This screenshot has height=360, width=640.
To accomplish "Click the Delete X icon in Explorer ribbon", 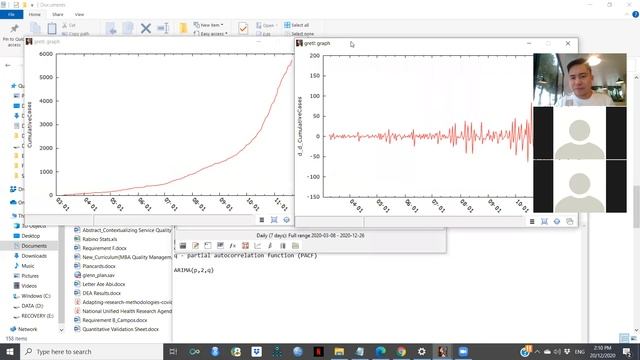I will [x=146, y=28].
